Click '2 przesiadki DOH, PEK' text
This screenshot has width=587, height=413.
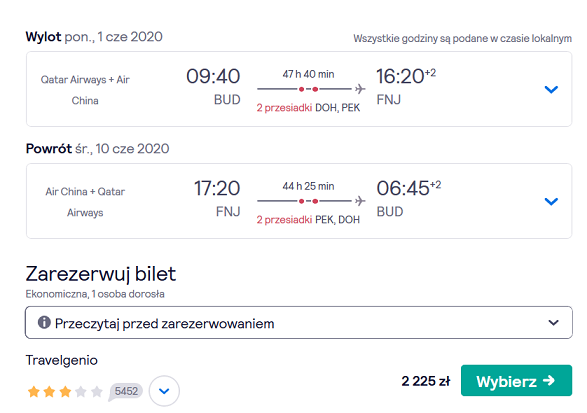308,108
